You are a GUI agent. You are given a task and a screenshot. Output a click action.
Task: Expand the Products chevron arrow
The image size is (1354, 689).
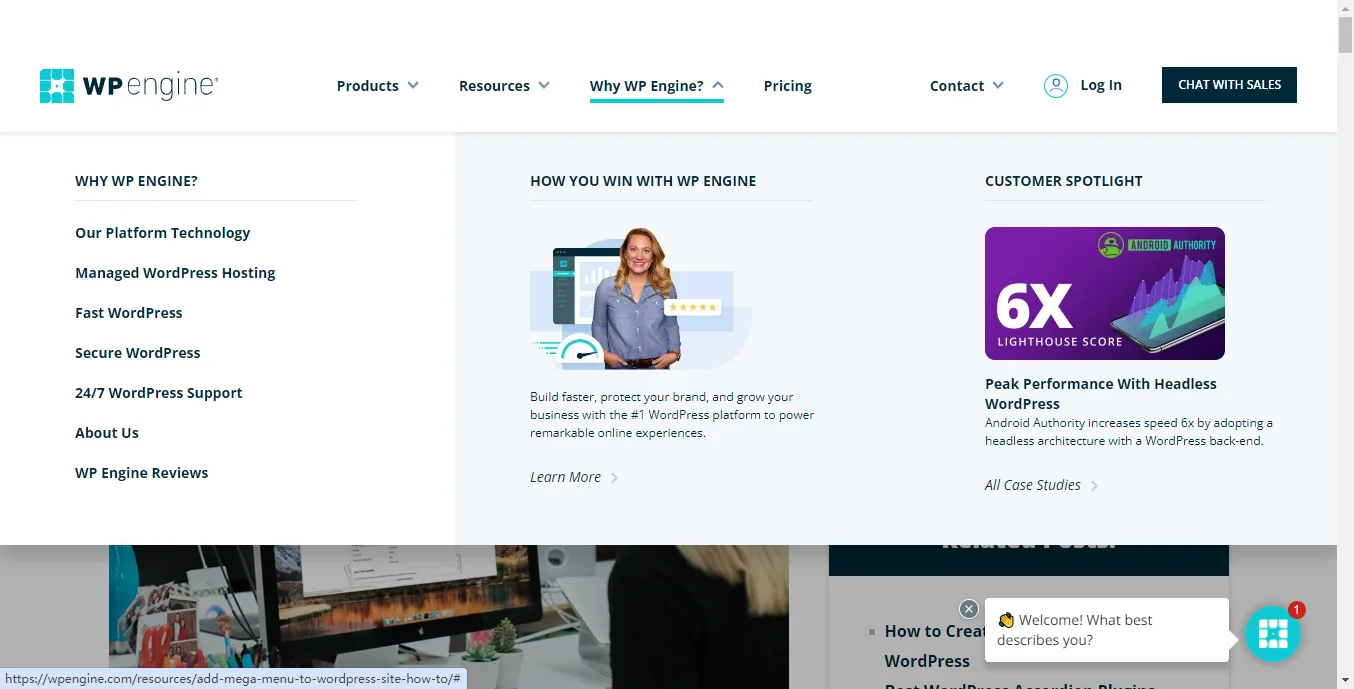413,86
